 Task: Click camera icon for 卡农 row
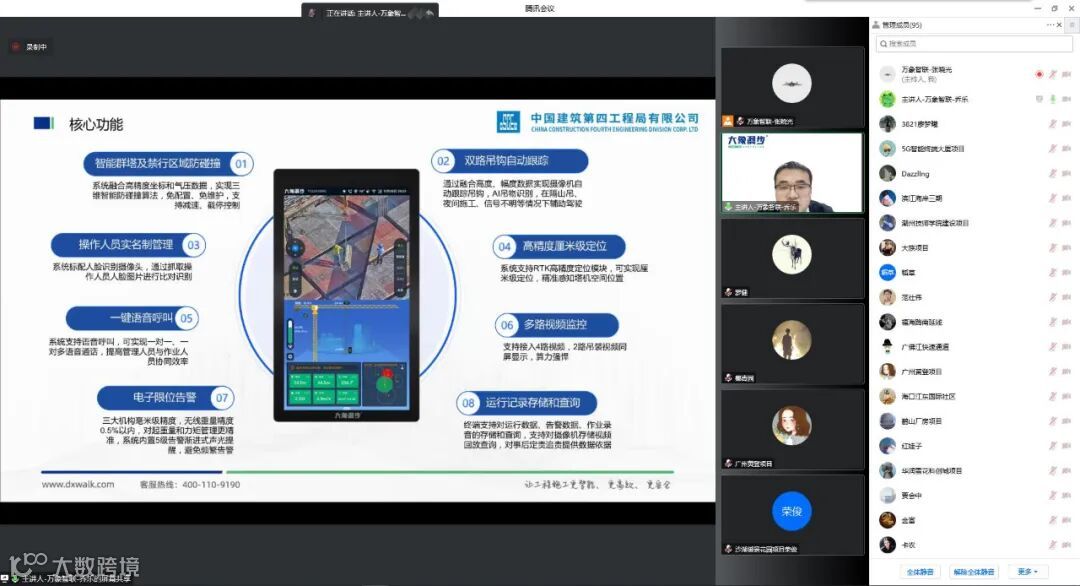1066,545
